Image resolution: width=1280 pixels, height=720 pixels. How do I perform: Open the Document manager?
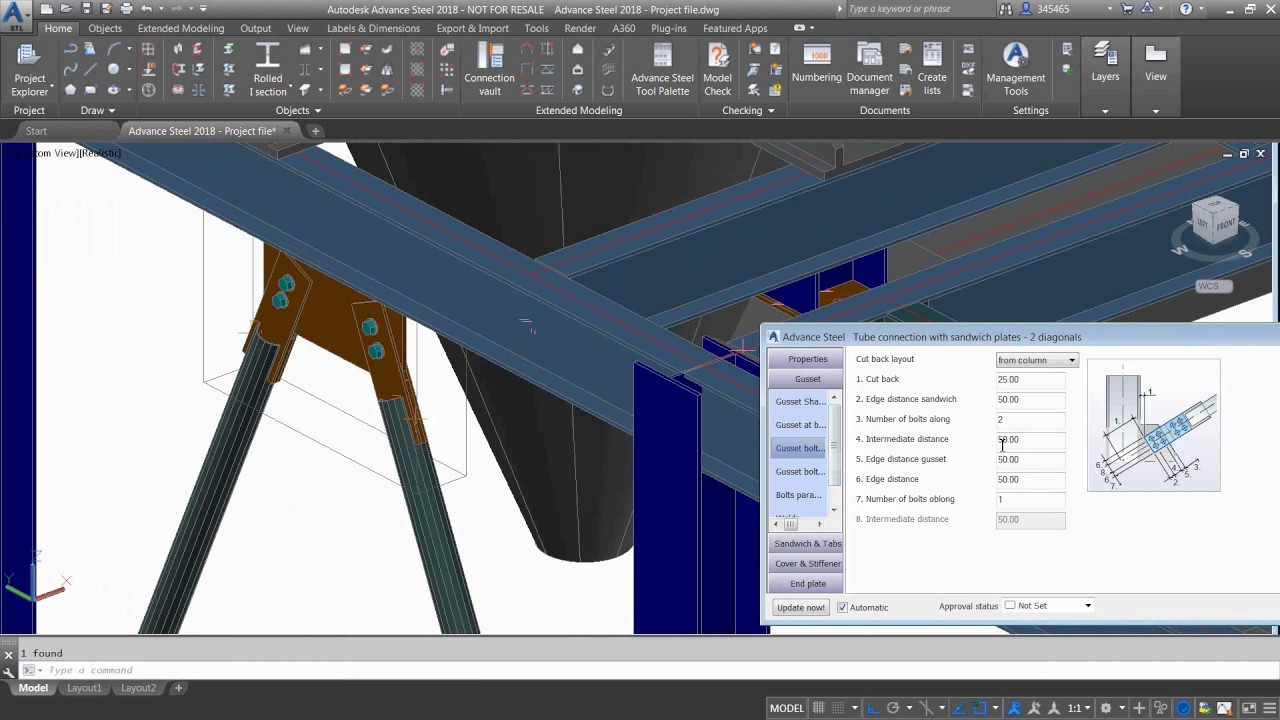[x=869, y=70]
